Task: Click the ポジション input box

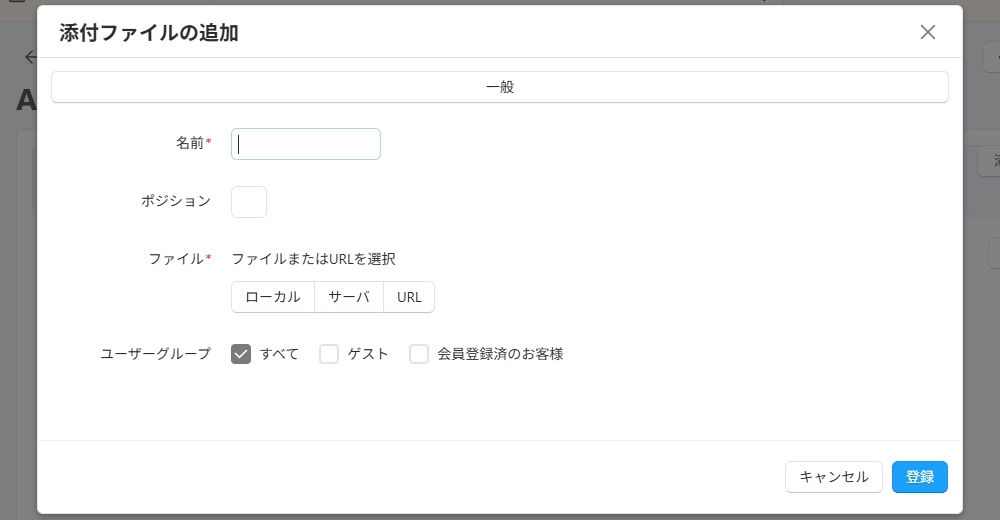Action: click(x=249, y=202)
